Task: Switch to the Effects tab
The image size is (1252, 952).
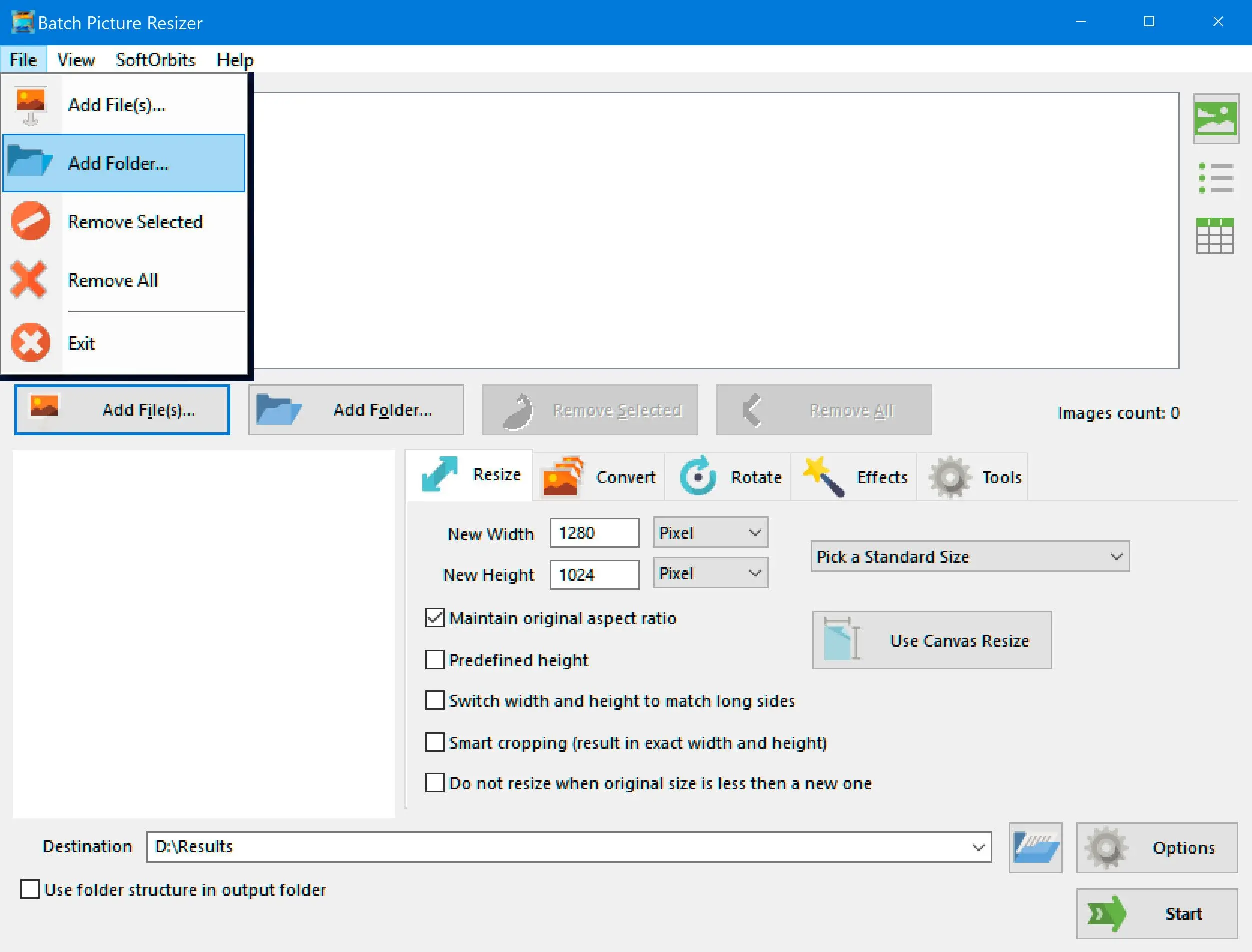Action: click(x=859, y=476)
